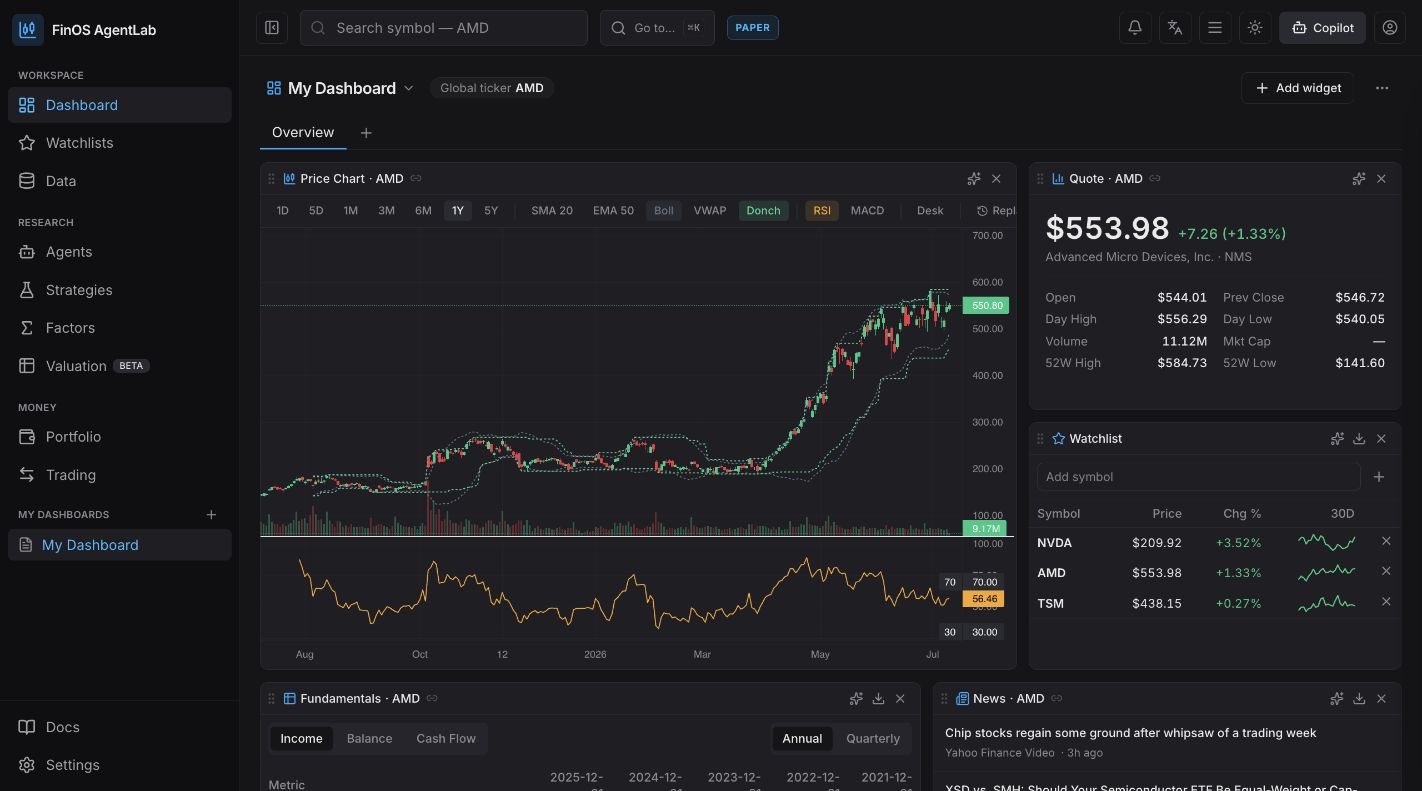Open the Go to command palette
1422x791 pixels.
coord(657,28)
